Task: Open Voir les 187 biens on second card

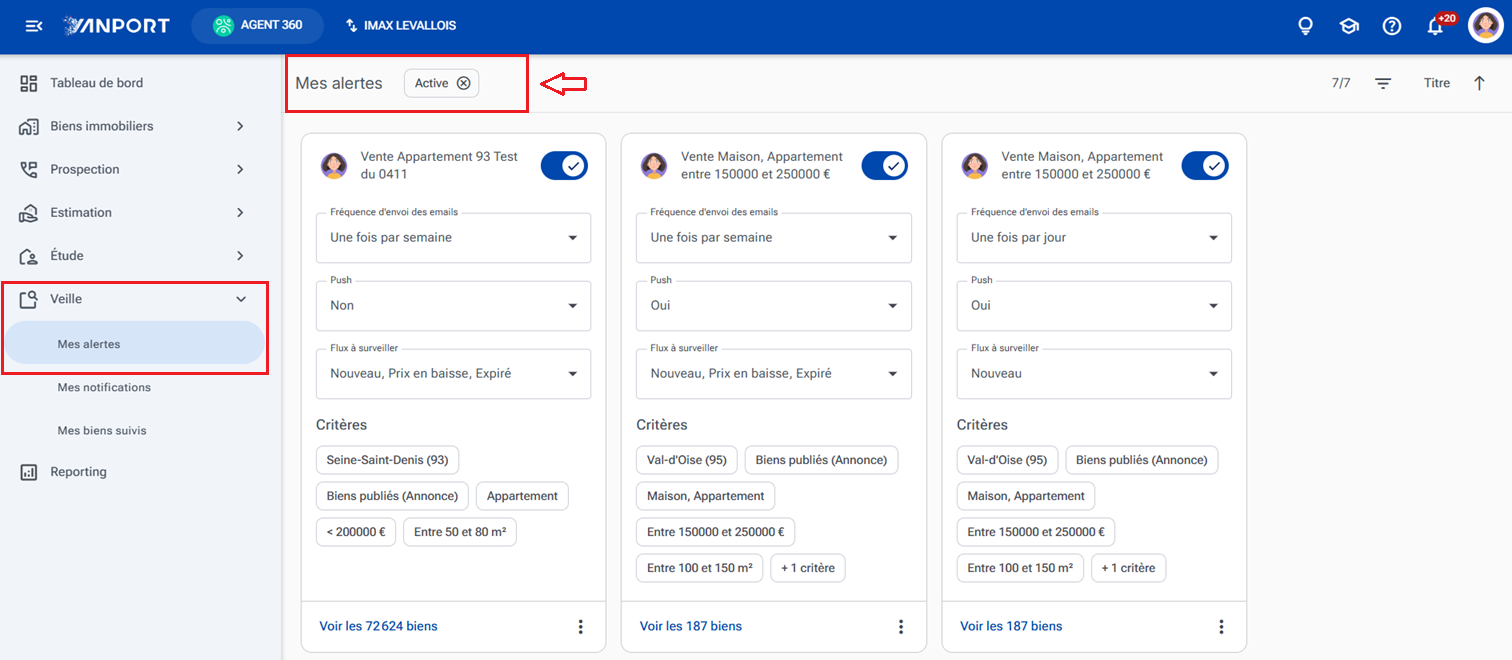Action: 691,627
